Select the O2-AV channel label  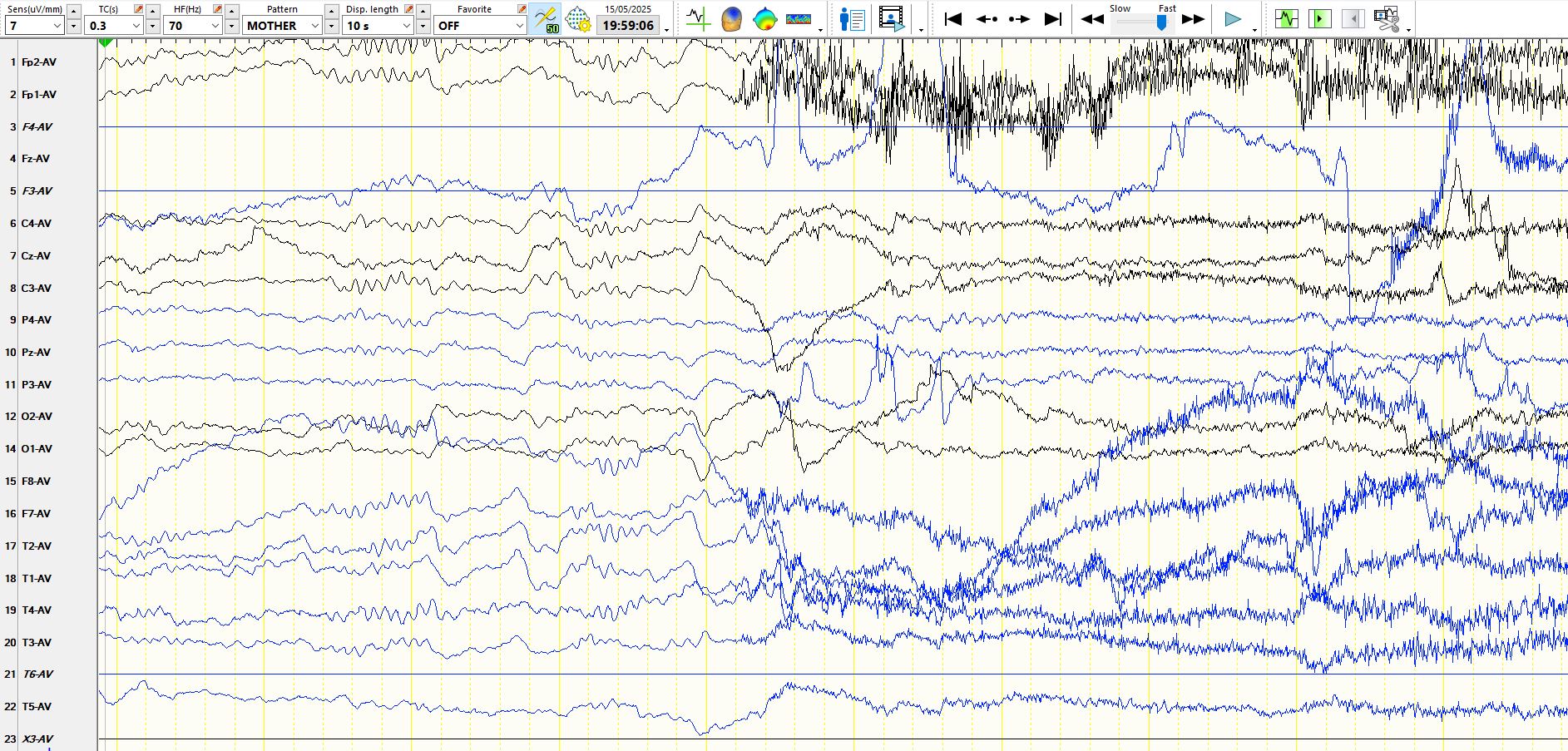37,417
